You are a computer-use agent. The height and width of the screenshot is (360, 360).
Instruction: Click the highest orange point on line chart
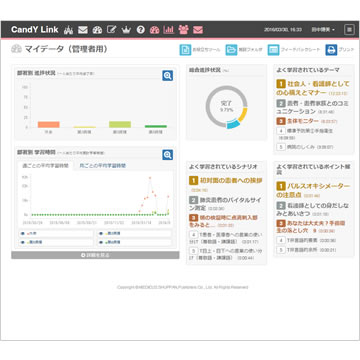pyautogui.click(x=150, y=178)
